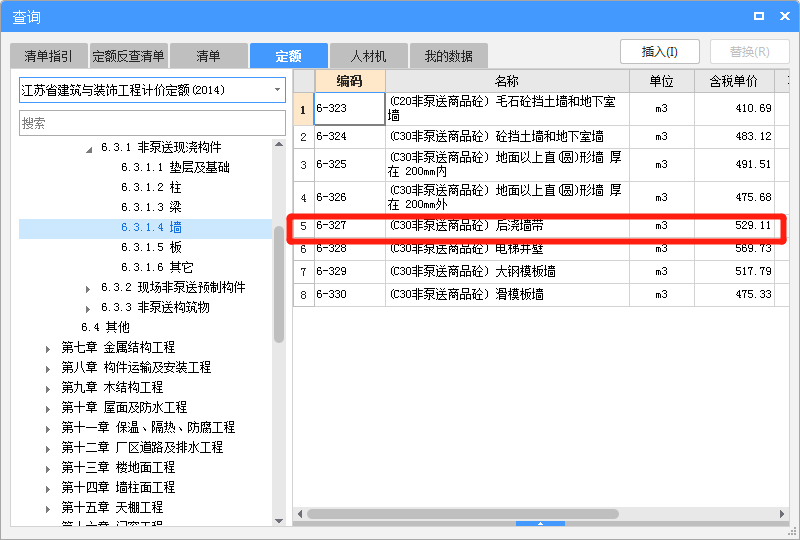Click the 砼挡土墙和地下室墙 name cell

[507, 136]
